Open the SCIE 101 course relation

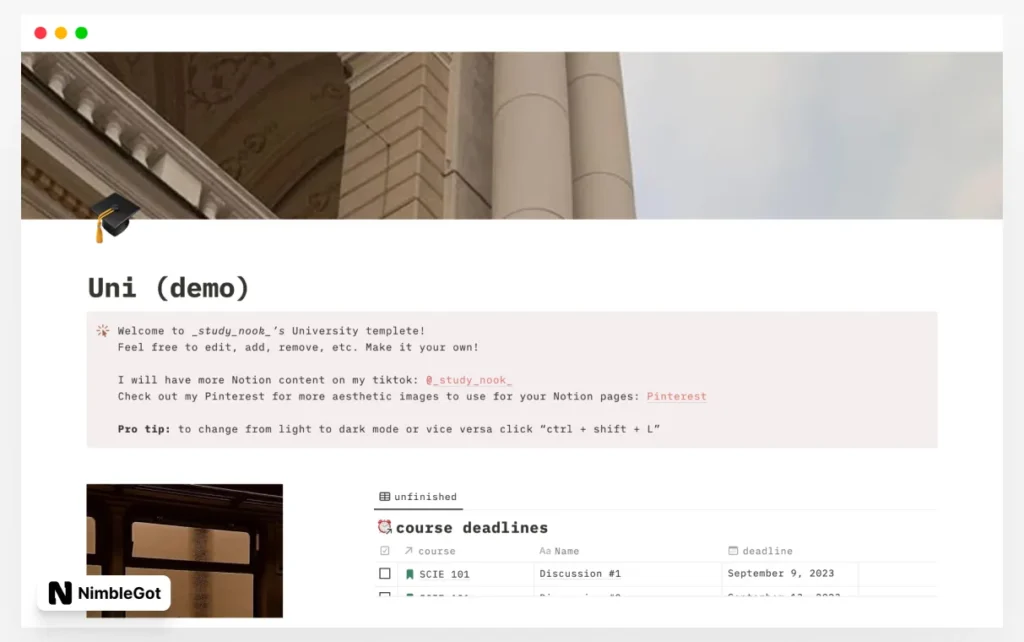pyautogui.click(x=444, y=574)
